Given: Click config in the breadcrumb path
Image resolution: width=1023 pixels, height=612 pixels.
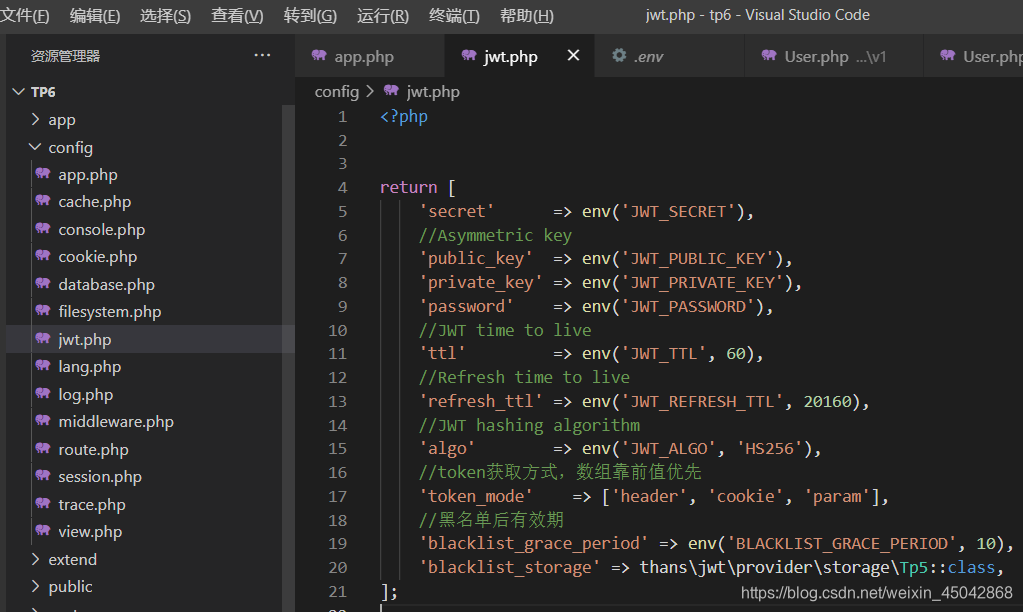Looking at the screenshot, I should pos(336,91).
